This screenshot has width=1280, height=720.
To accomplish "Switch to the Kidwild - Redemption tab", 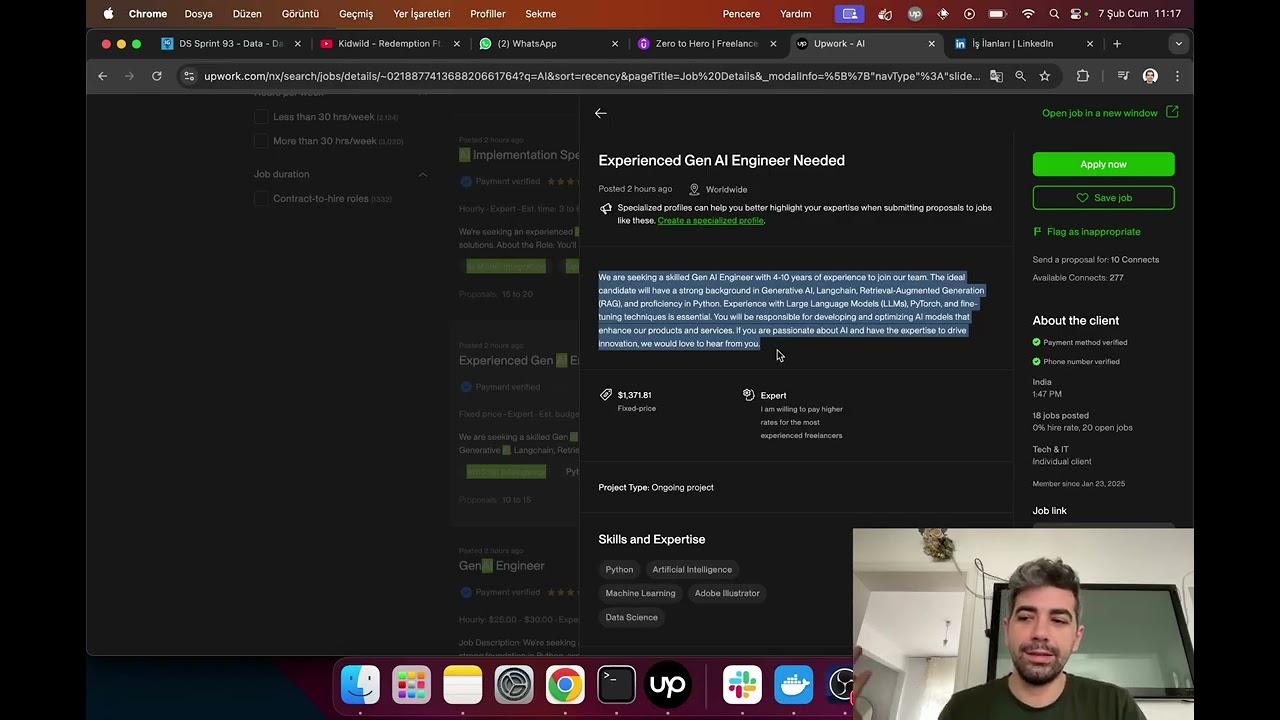I will coord(389,43).
